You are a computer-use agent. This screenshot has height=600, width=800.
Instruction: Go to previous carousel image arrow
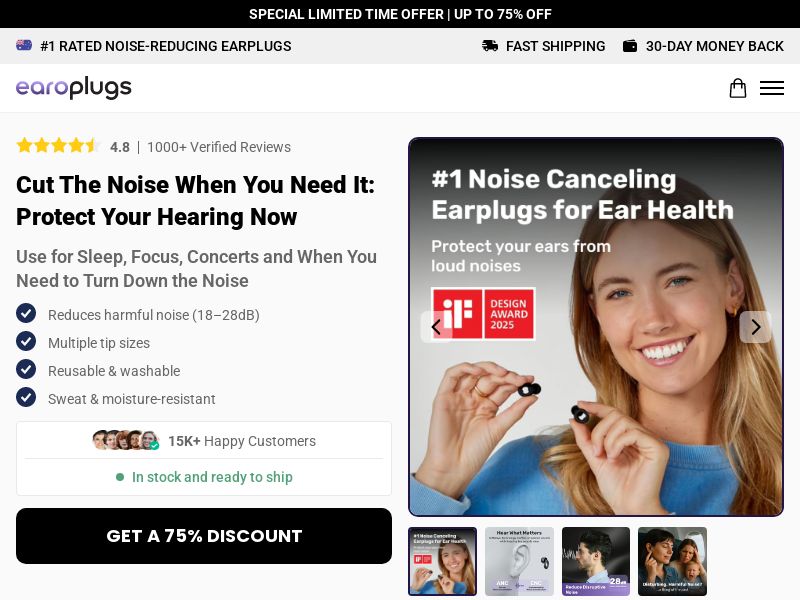[x=436, y=327]
